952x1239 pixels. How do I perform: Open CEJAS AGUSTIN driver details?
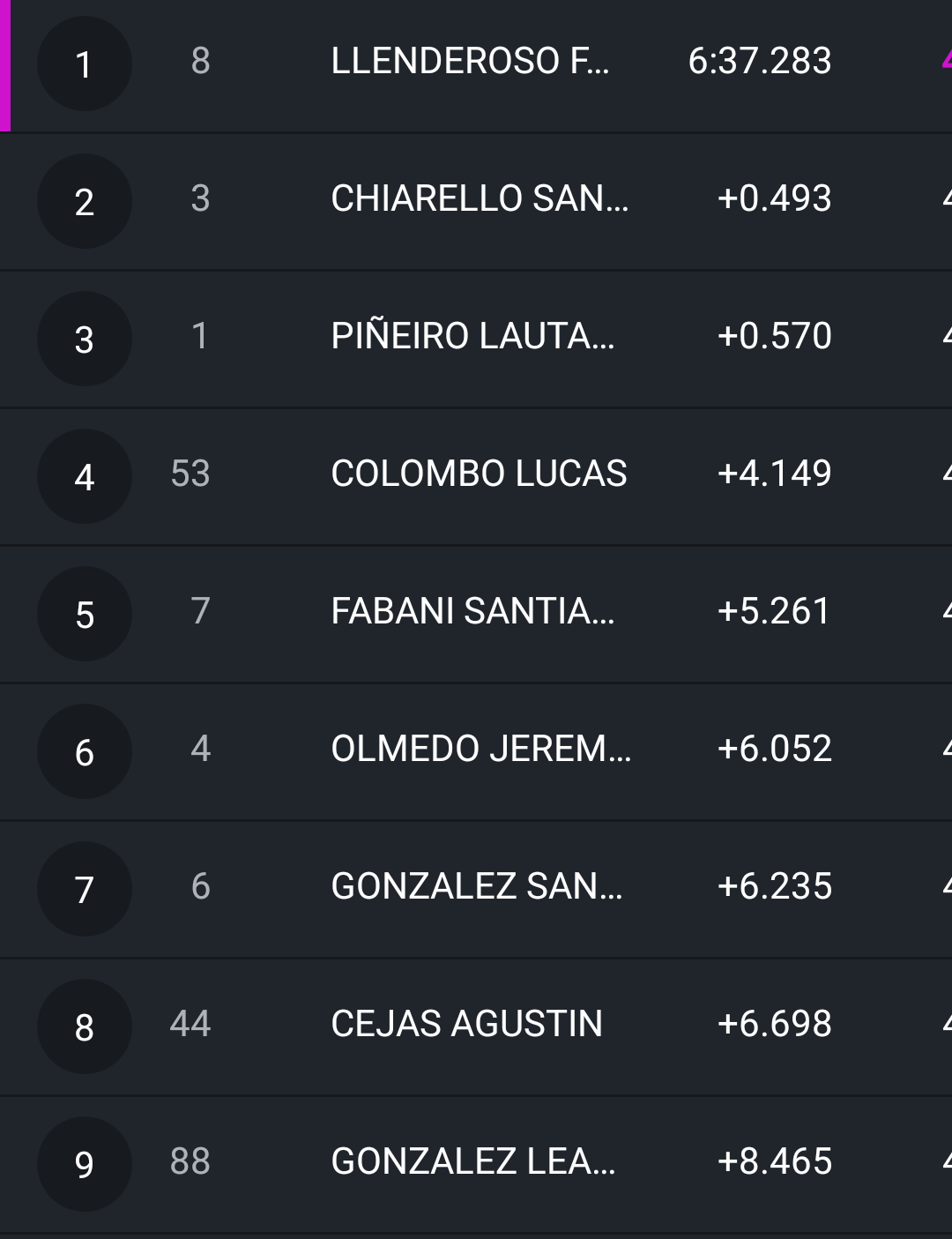[466, 1024]
